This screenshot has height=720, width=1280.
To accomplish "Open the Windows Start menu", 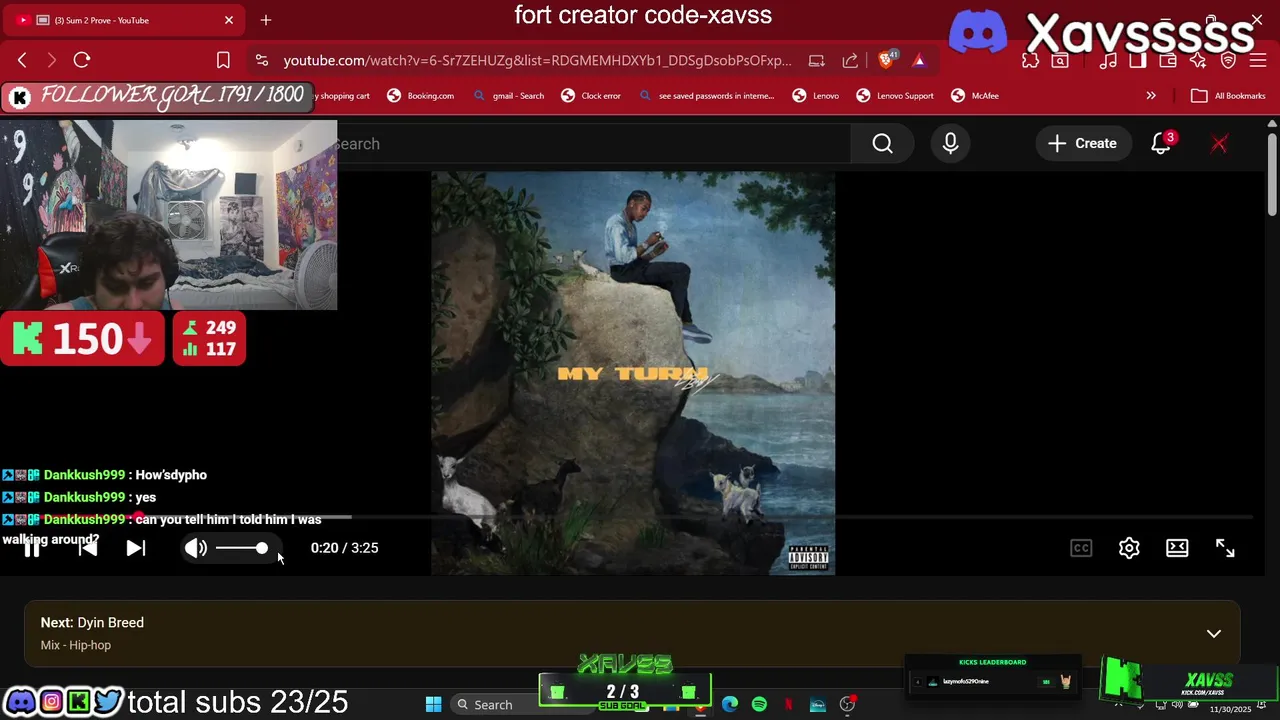I will tap(433, 705).
